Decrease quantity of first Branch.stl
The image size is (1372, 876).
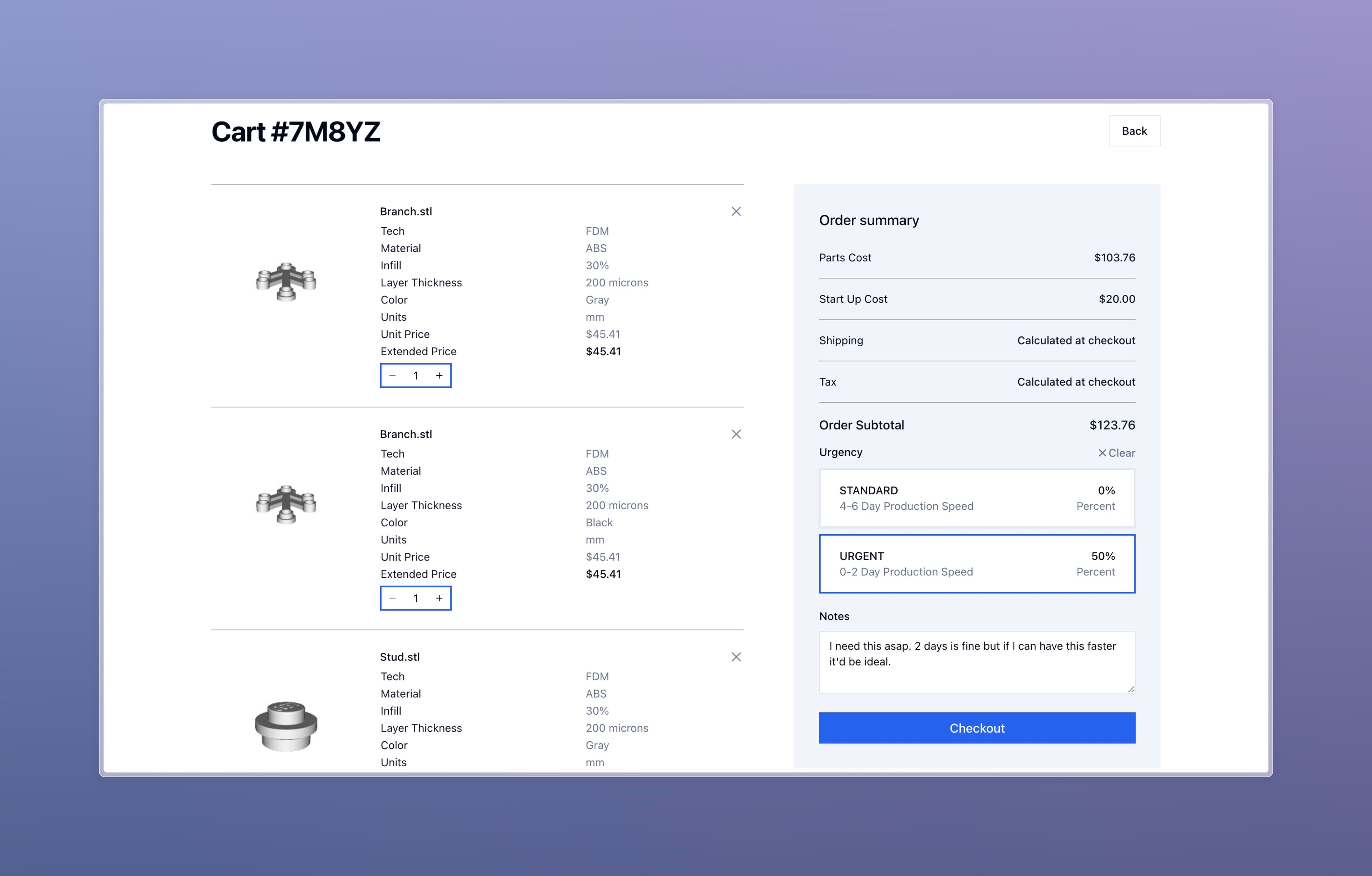(392, 376)
